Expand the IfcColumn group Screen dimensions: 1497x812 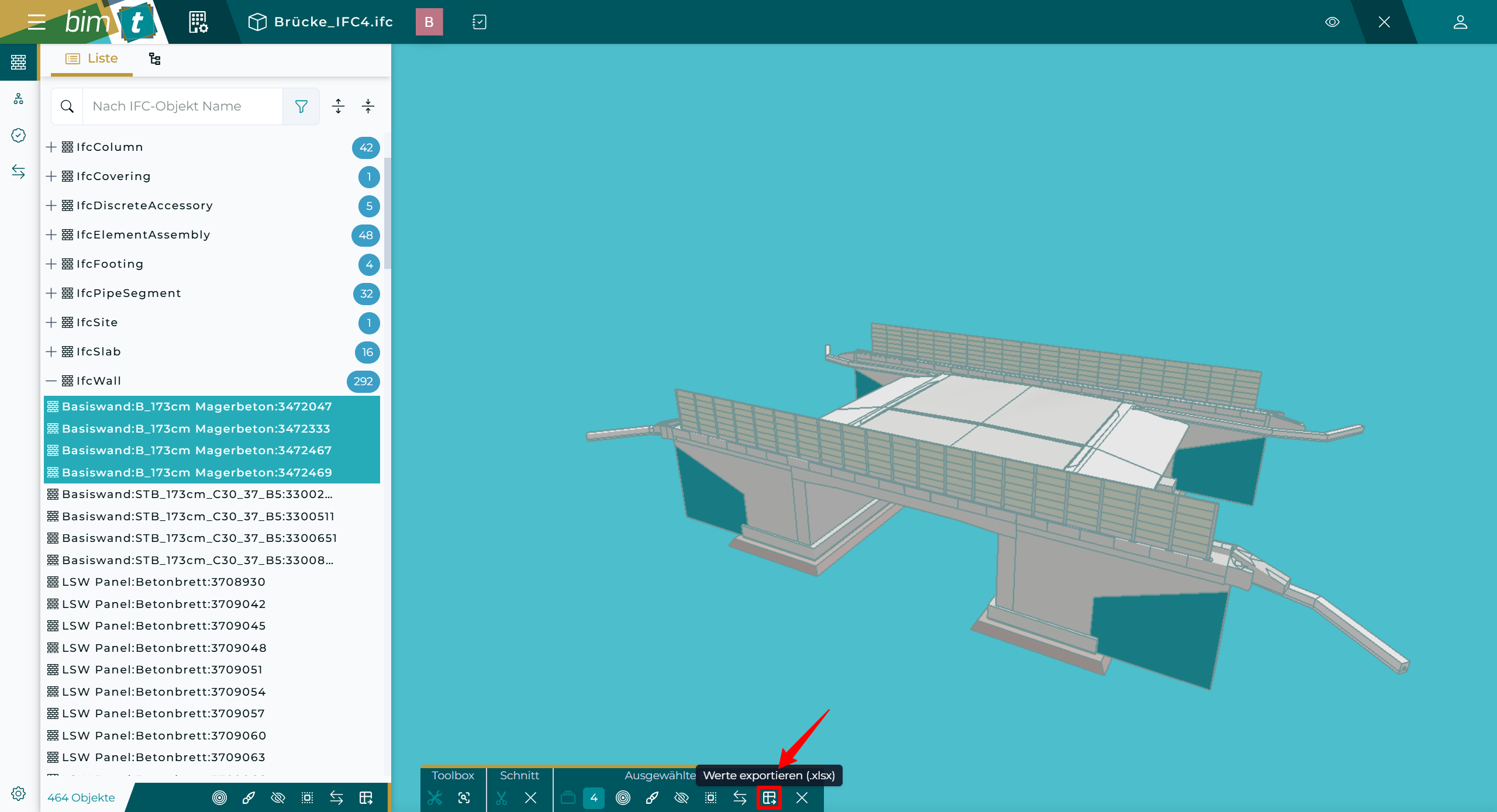point(51,147)
